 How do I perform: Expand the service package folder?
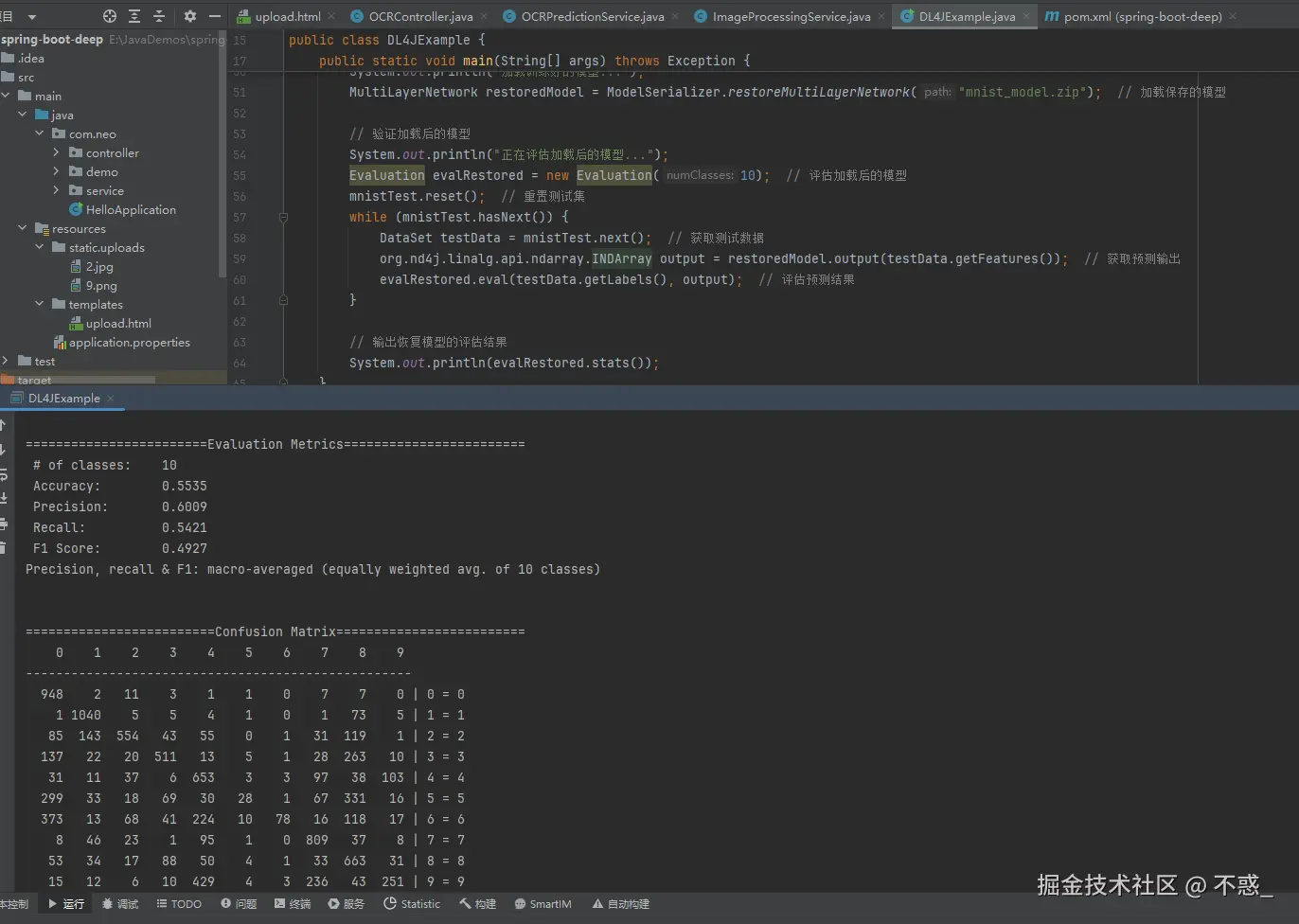click(56, 190)
